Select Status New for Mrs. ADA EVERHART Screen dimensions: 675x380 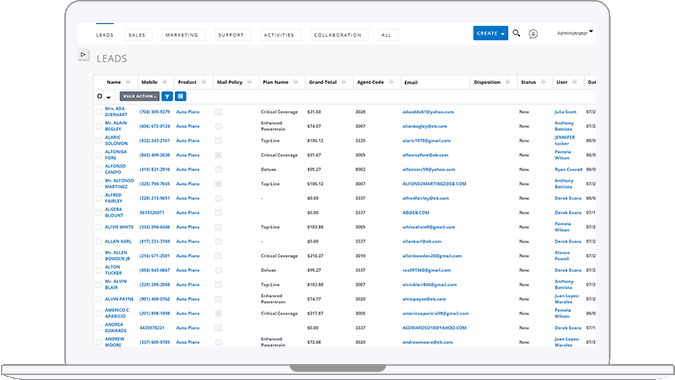click(x=524, y=112)
